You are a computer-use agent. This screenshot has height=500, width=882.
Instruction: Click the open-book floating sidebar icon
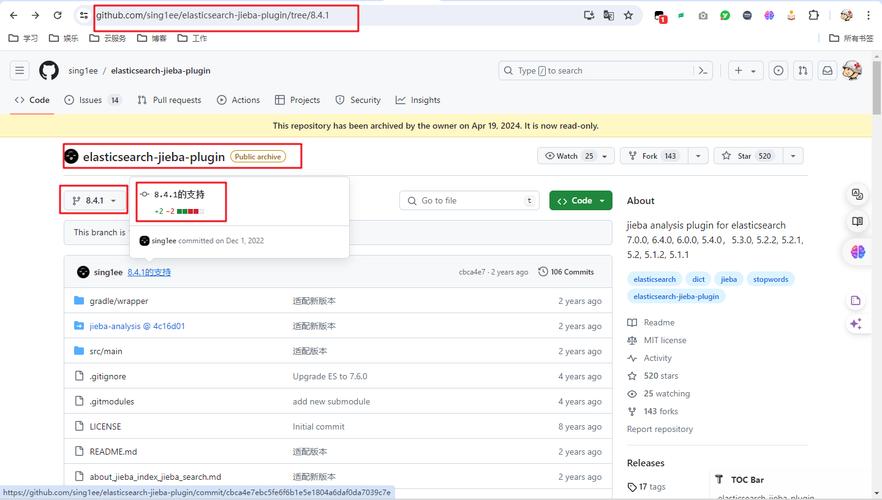pos(857,221)
